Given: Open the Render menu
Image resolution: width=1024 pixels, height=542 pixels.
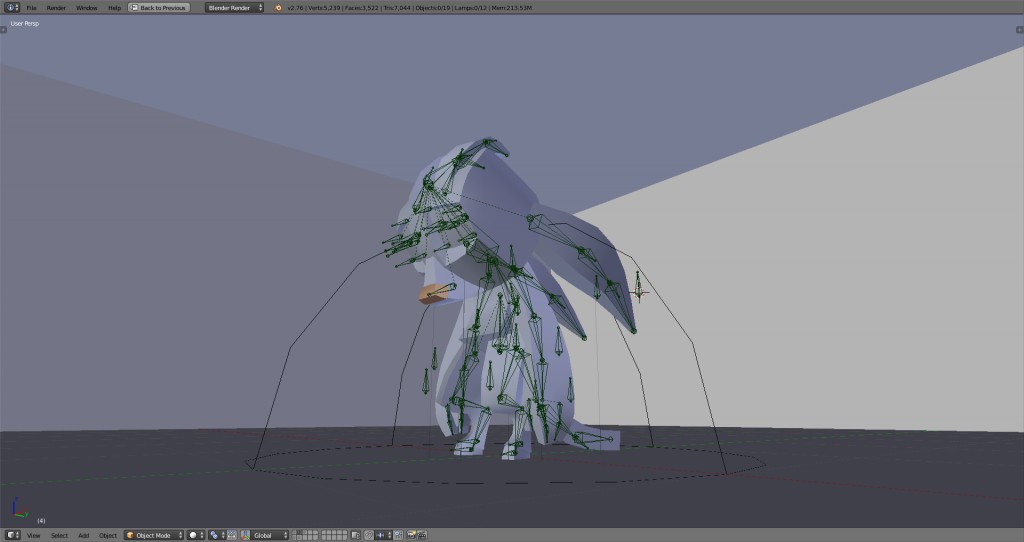Looking at the screenshot, I should click(x=56, y=7).
